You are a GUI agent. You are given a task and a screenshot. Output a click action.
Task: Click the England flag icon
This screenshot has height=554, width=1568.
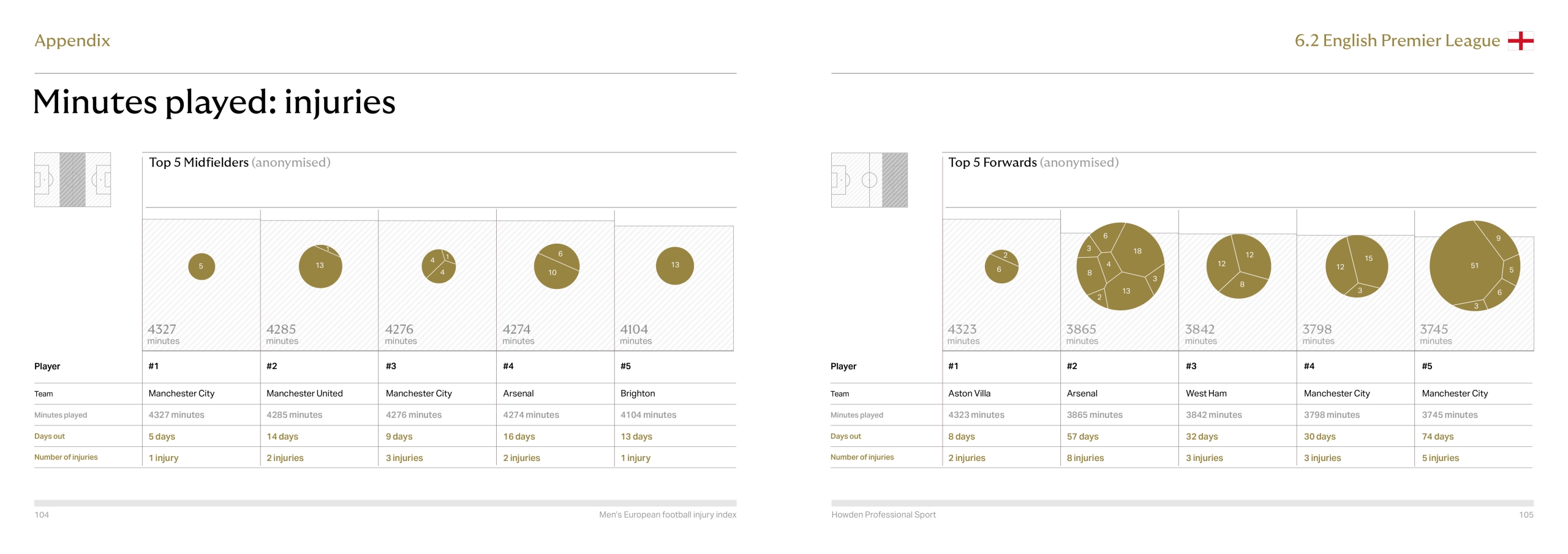coord(1520,41)
